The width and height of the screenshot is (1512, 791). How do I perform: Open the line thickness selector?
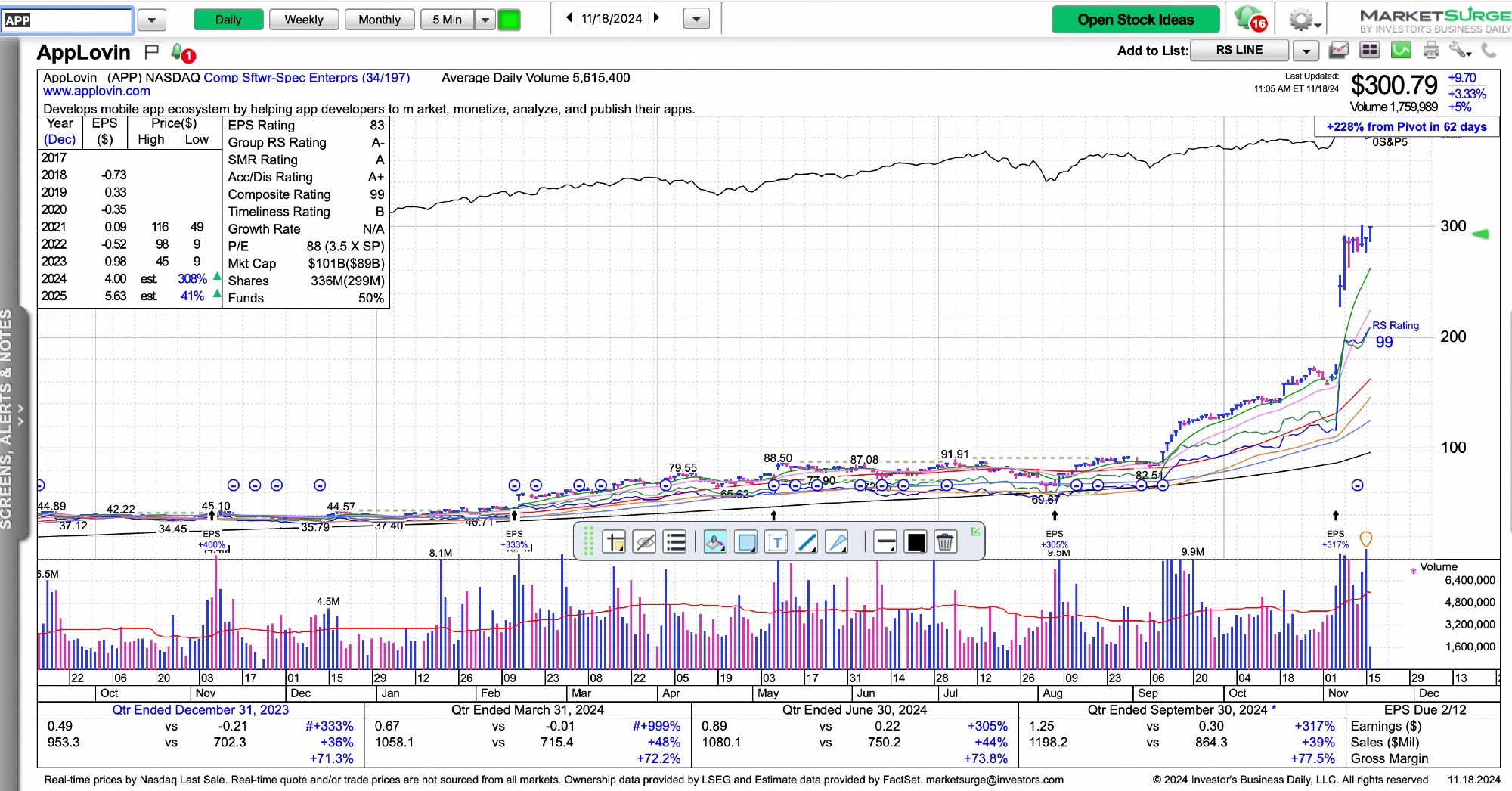885,541
